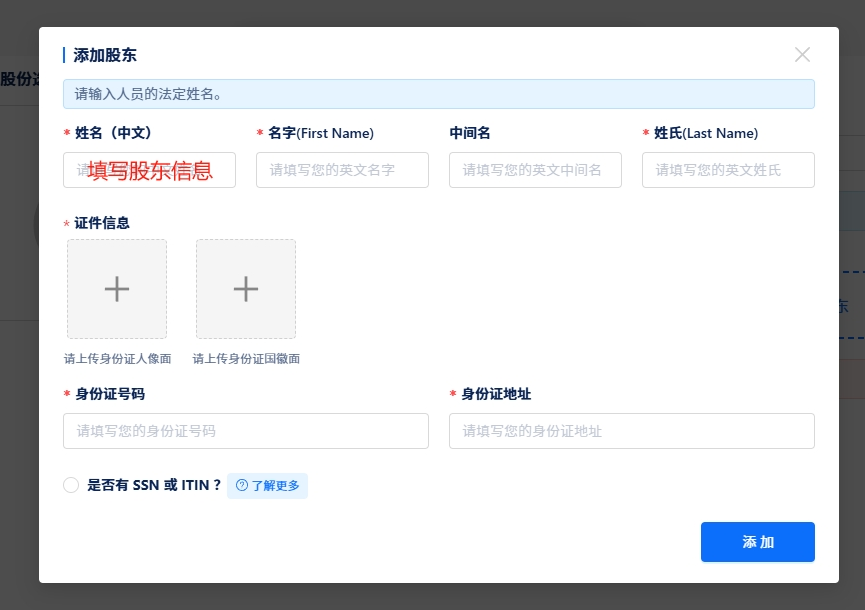Click the 姓名（中文）input field
Viewport: 865px width, 610px height.
(x=149, y=170)
